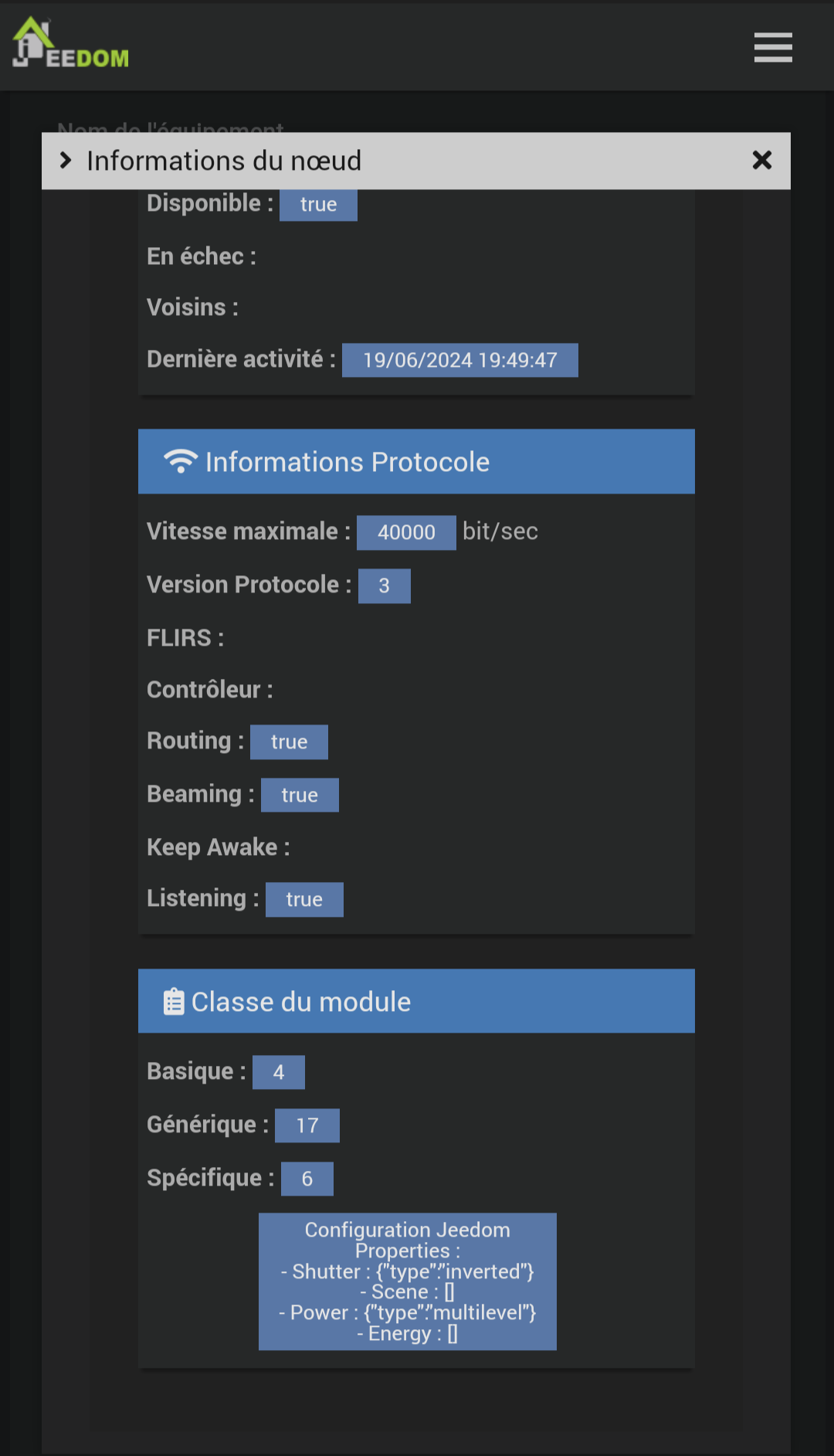
Task: Expand chevron beside Informations du nœud
Action: point(66,161)
